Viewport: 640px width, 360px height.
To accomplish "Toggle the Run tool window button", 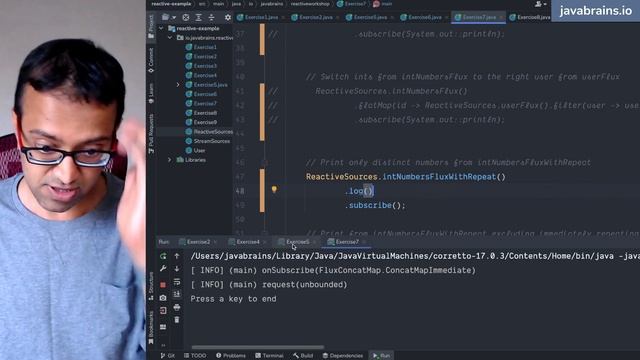I will (381, 356).
